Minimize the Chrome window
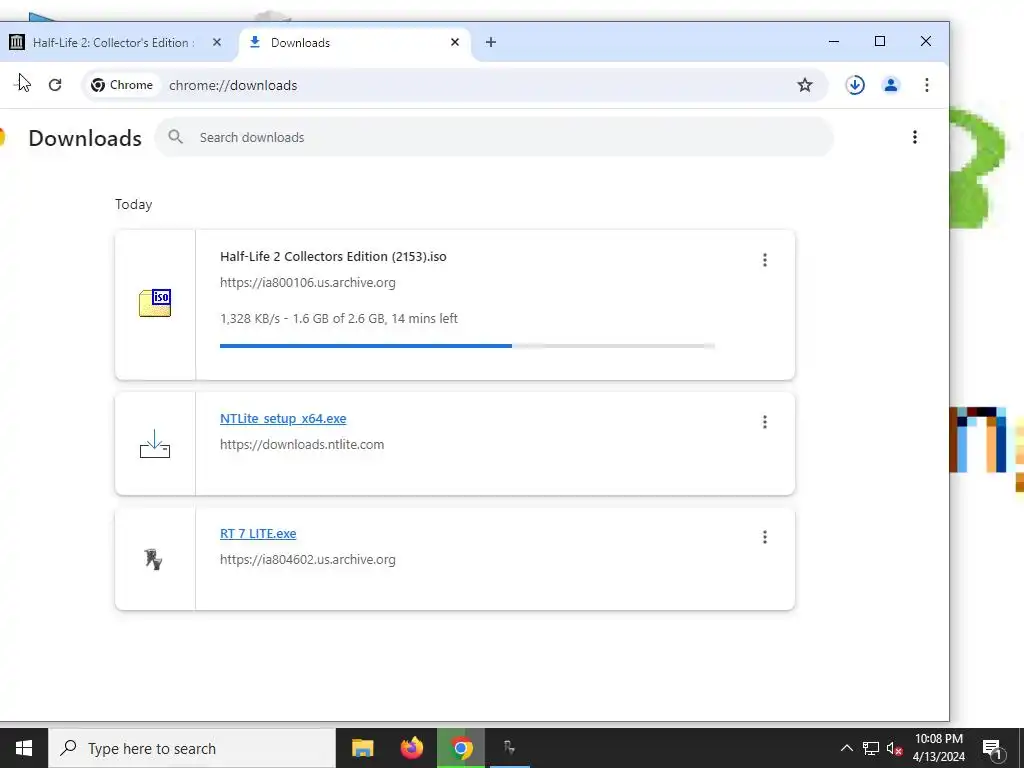This screenshot has height=768, width=1024. point(834,42)
